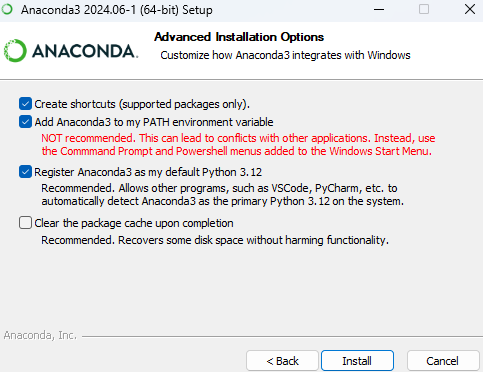Click the red NOT recommended warning text
483x372 pixels.
pyautogui.click(x=238, y=144)
